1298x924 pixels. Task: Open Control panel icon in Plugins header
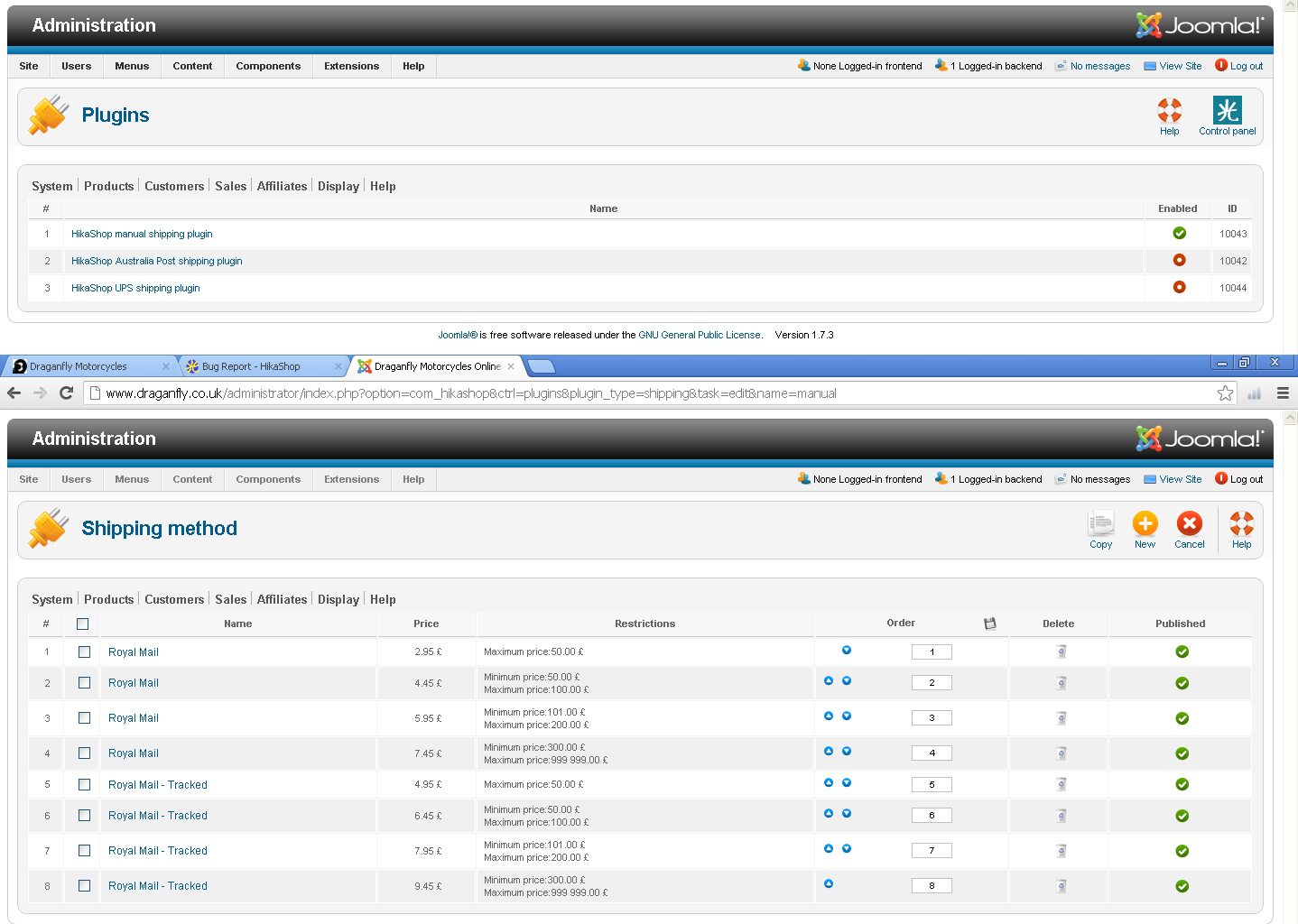pyautogui.click(x=1227, y=112)
